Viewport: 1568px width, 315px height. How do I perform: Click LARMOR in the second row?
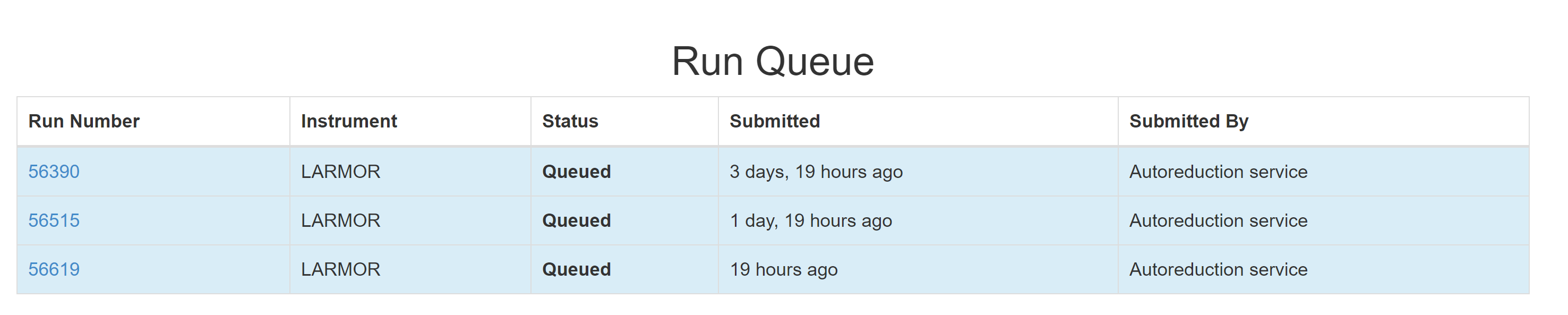pos(339,220)
